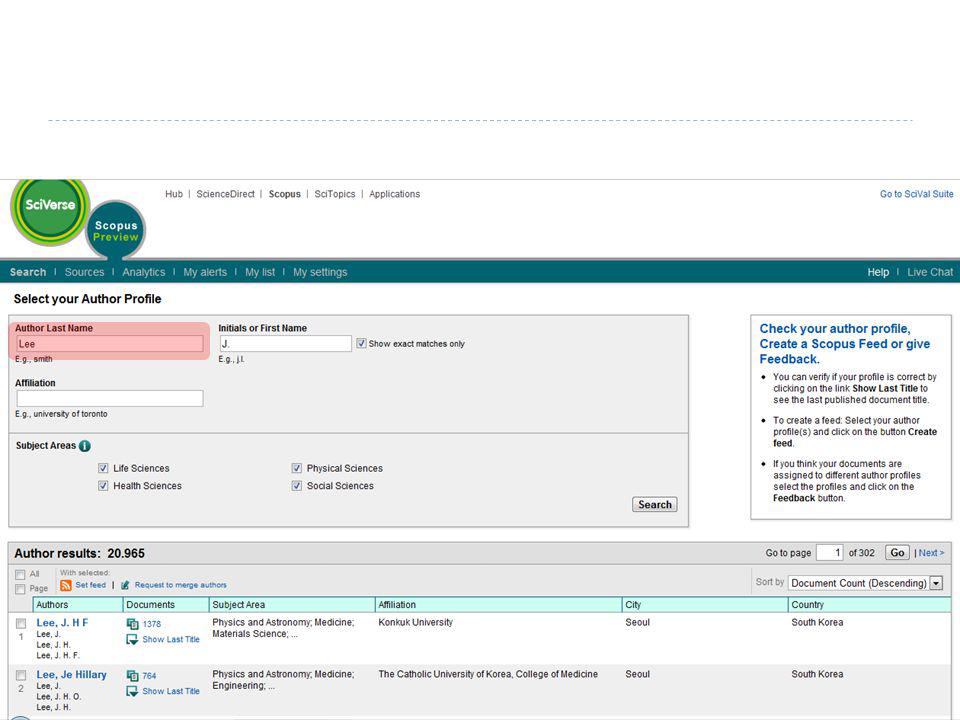Click the documents icon next to 764

[132, 676]
